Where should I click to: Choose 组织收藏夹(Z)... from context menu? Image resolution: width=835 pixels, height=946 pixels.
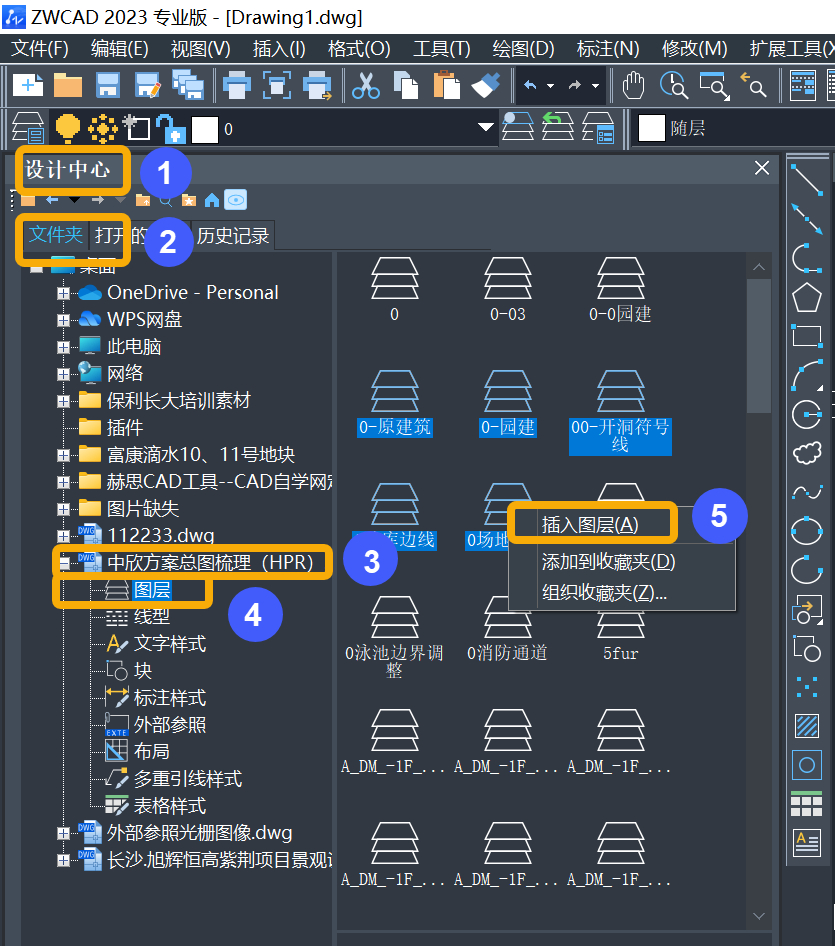(x=604, y=593)
